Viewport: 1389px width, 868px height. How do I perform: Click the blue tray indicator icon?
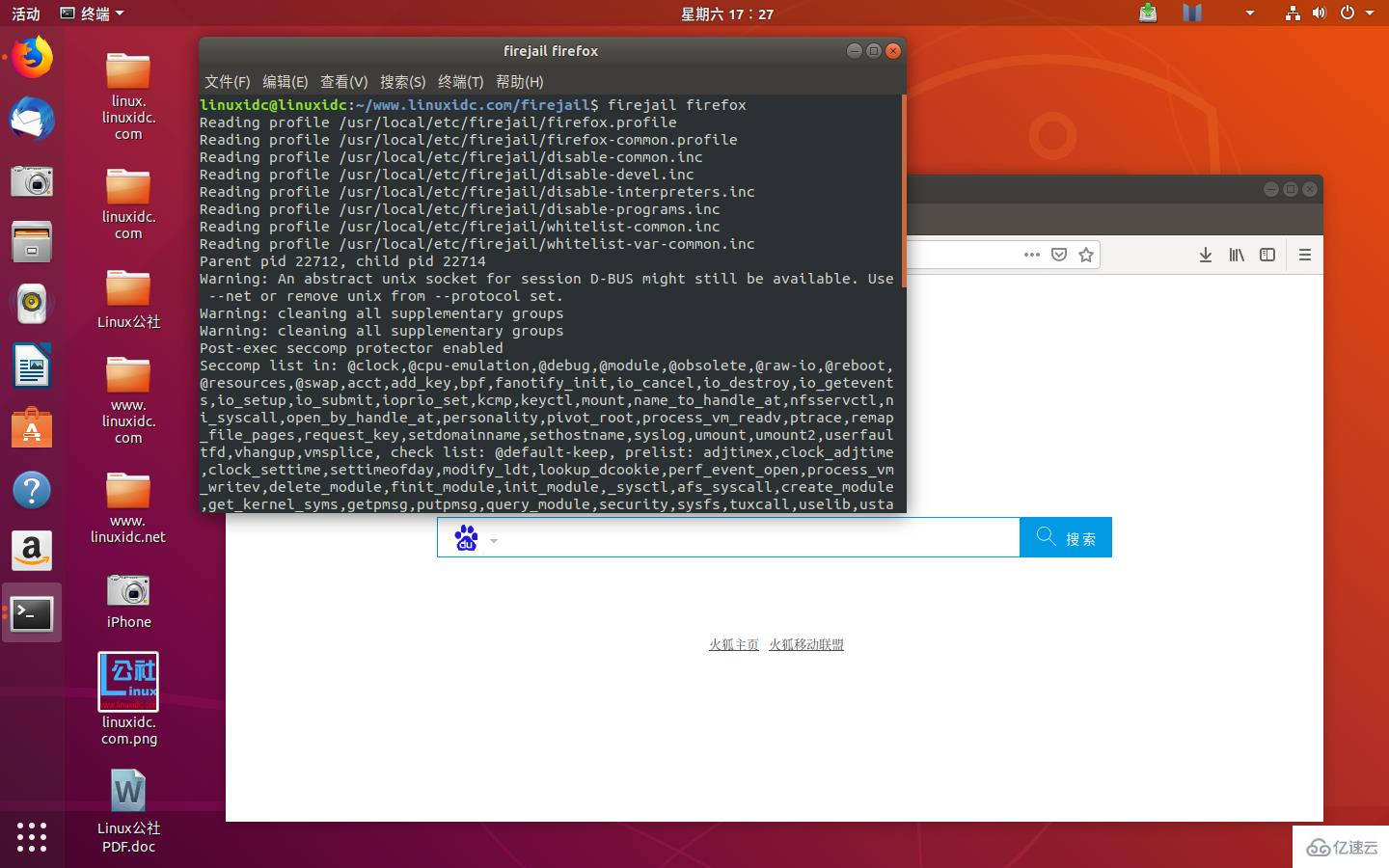(x=1192, y=13)
